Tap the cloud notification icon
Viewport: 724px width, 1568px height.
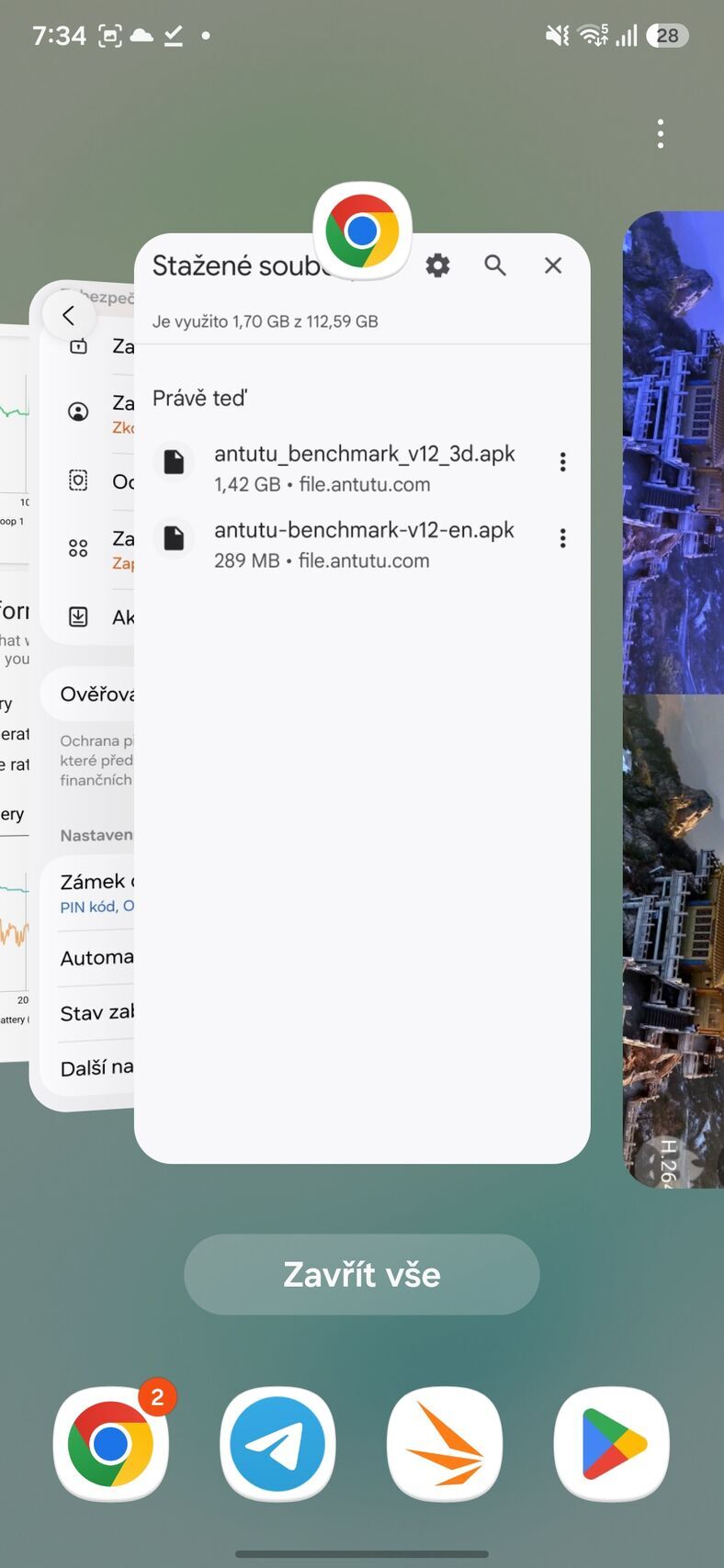point(141,36)
